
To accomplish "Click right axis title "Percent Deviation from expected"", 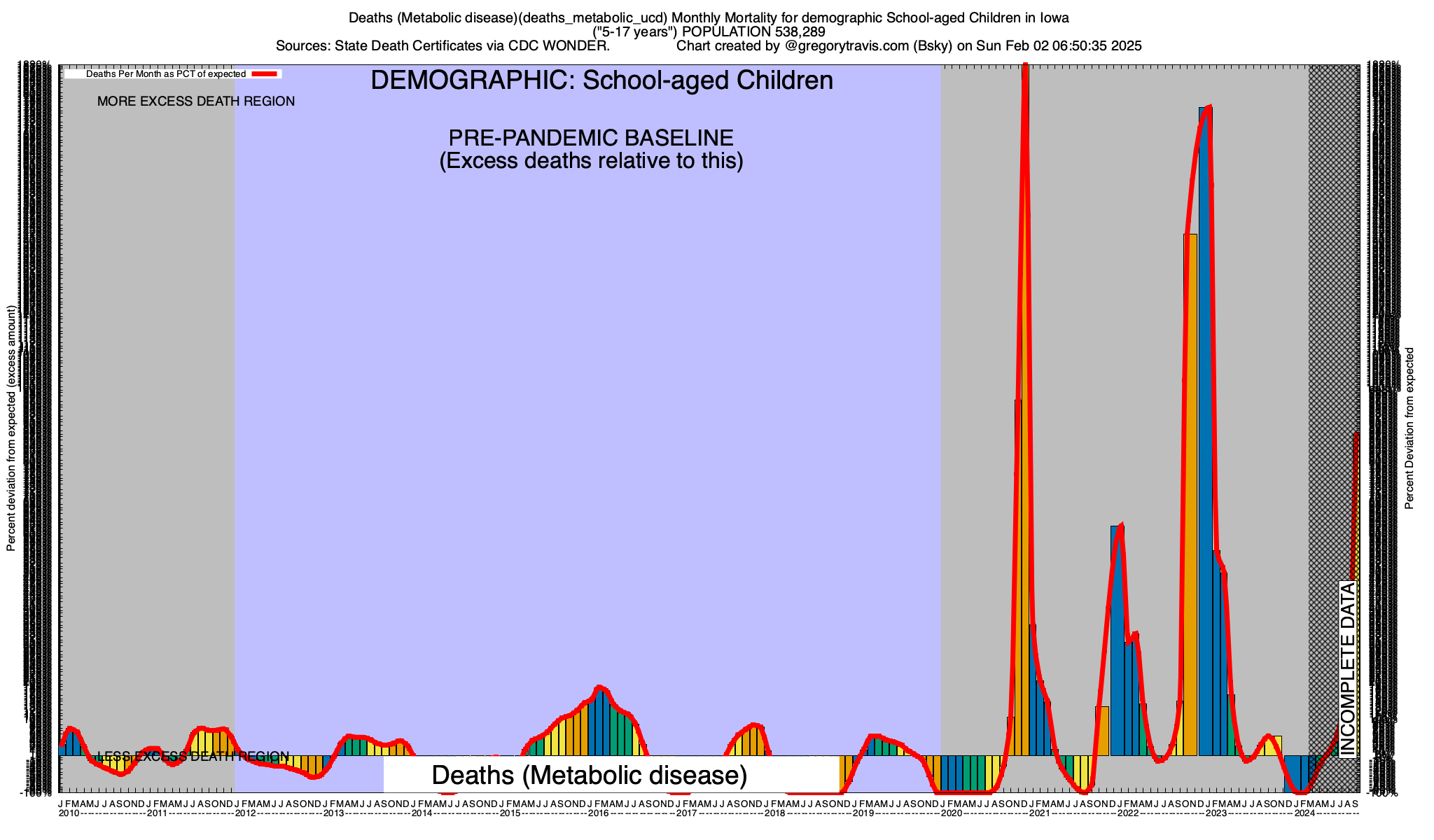I will [1409, 428].
